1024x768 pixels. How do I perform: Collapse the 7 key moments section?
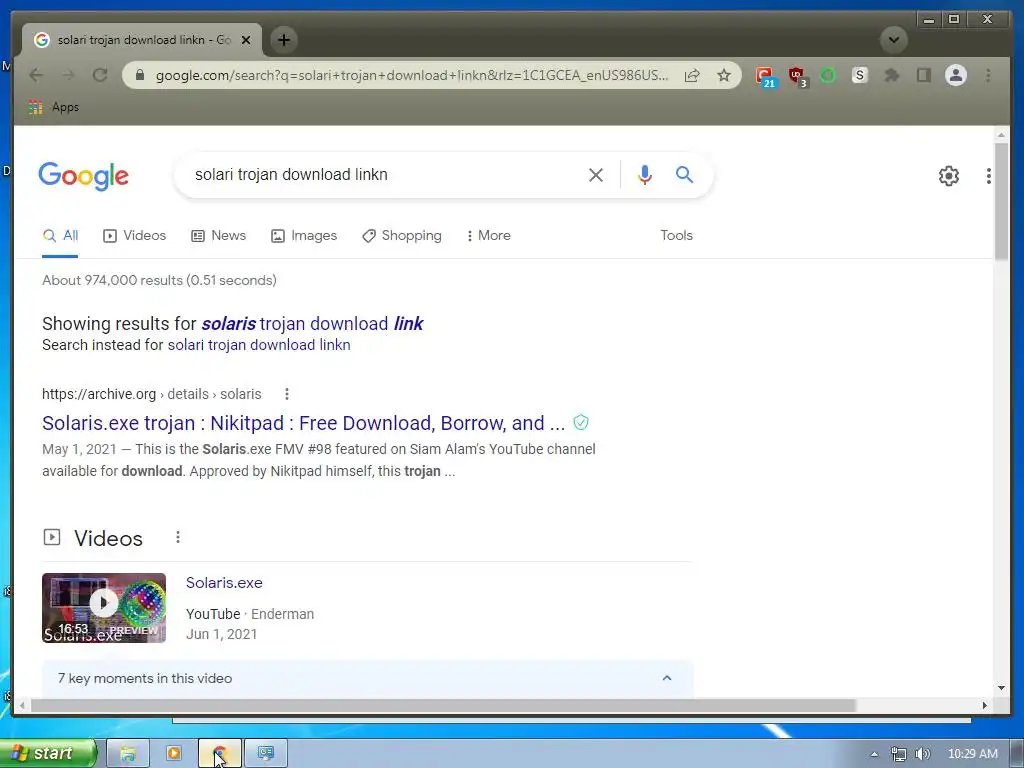pos(667,678)
